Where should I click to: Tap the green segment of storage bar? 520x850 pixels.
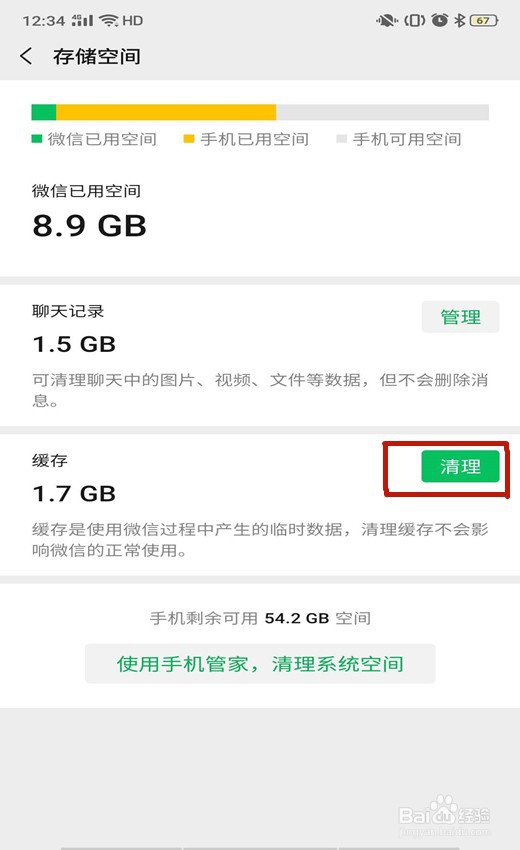coord(44,112)
